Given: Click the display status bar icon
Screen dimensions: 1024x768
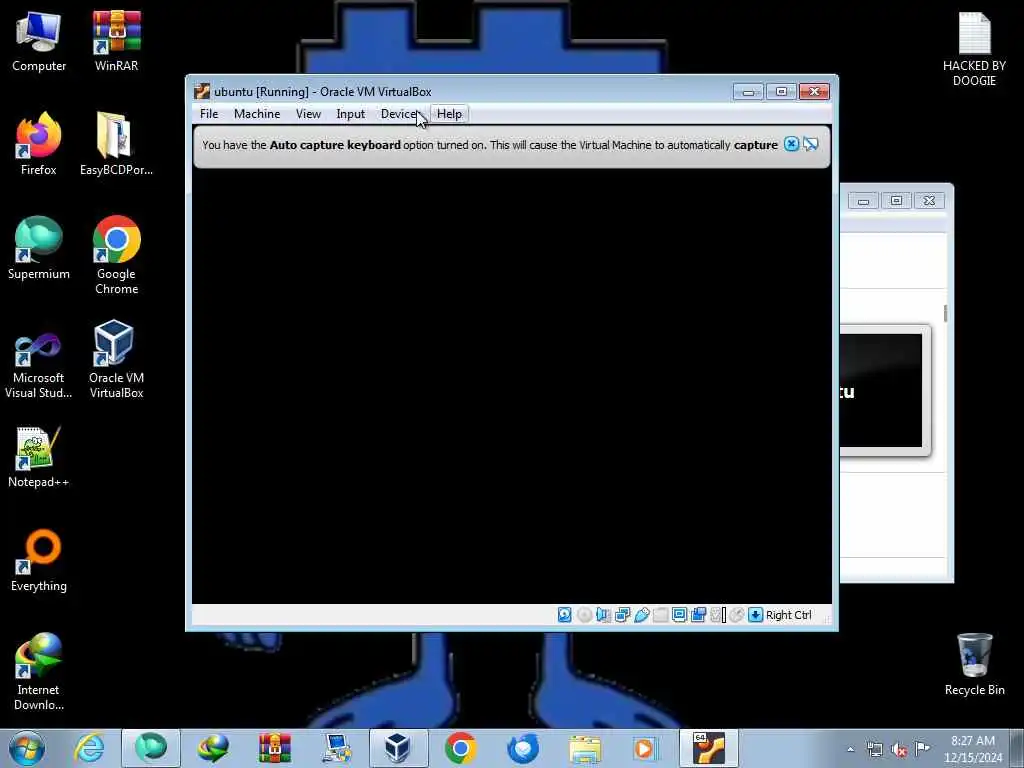Looking at the screenshot, I should pyautogui.click(x=679, y=615).
